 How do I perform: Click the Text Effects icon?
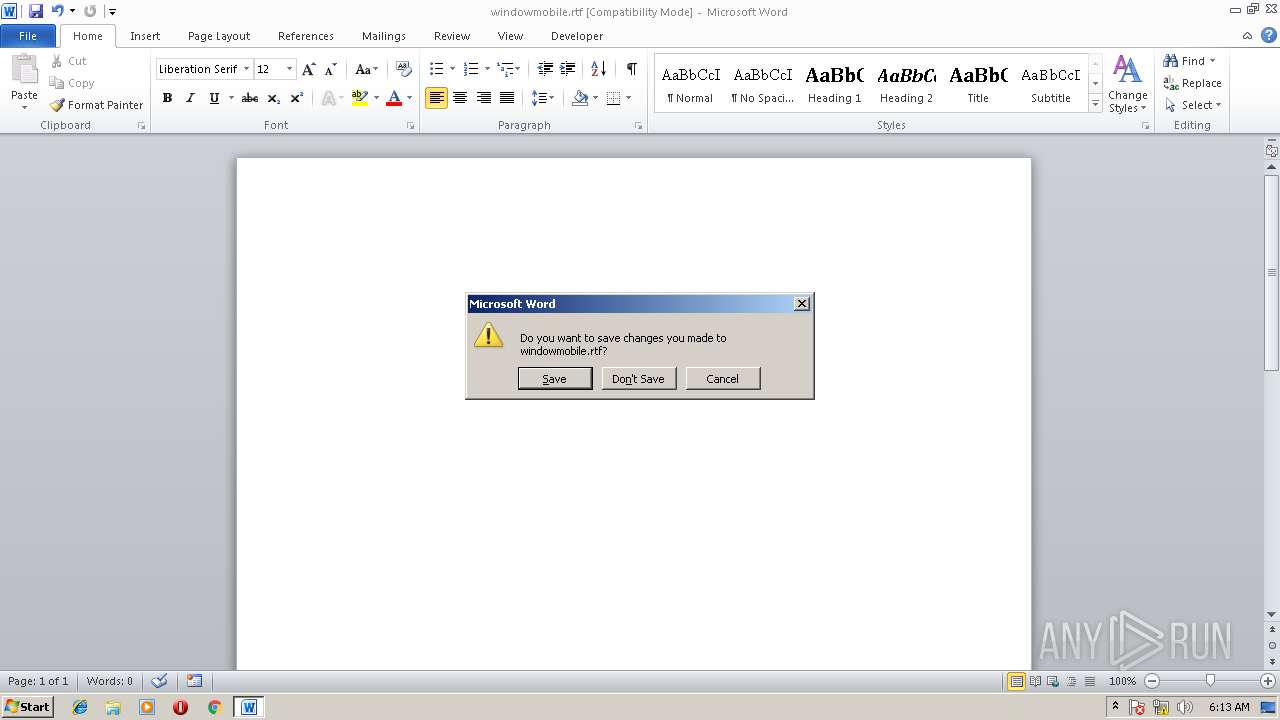pyautogui.click(x=327, y=98)
